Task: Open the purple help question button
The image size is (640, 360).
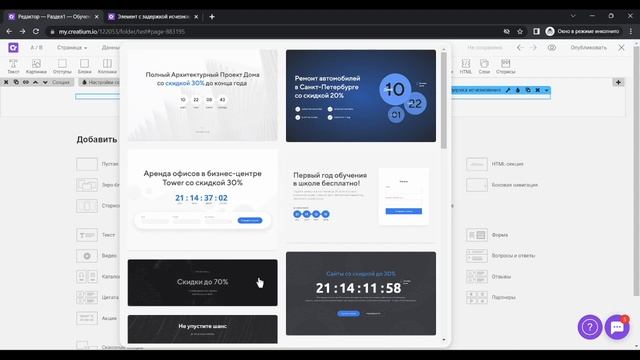Action: (590, 327)
